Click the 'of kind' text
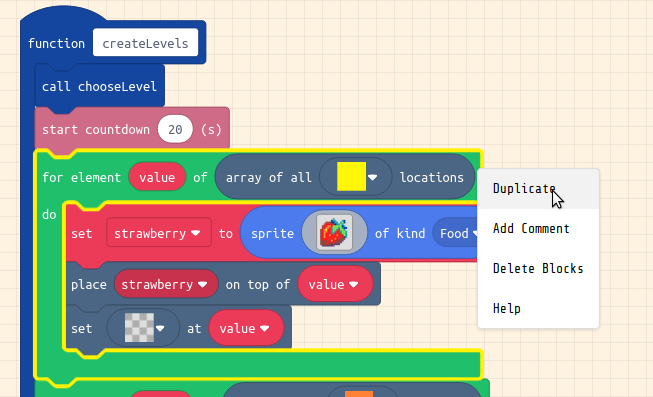The height and width of the screenshot is (397, 653). click(x=400, y=234)
